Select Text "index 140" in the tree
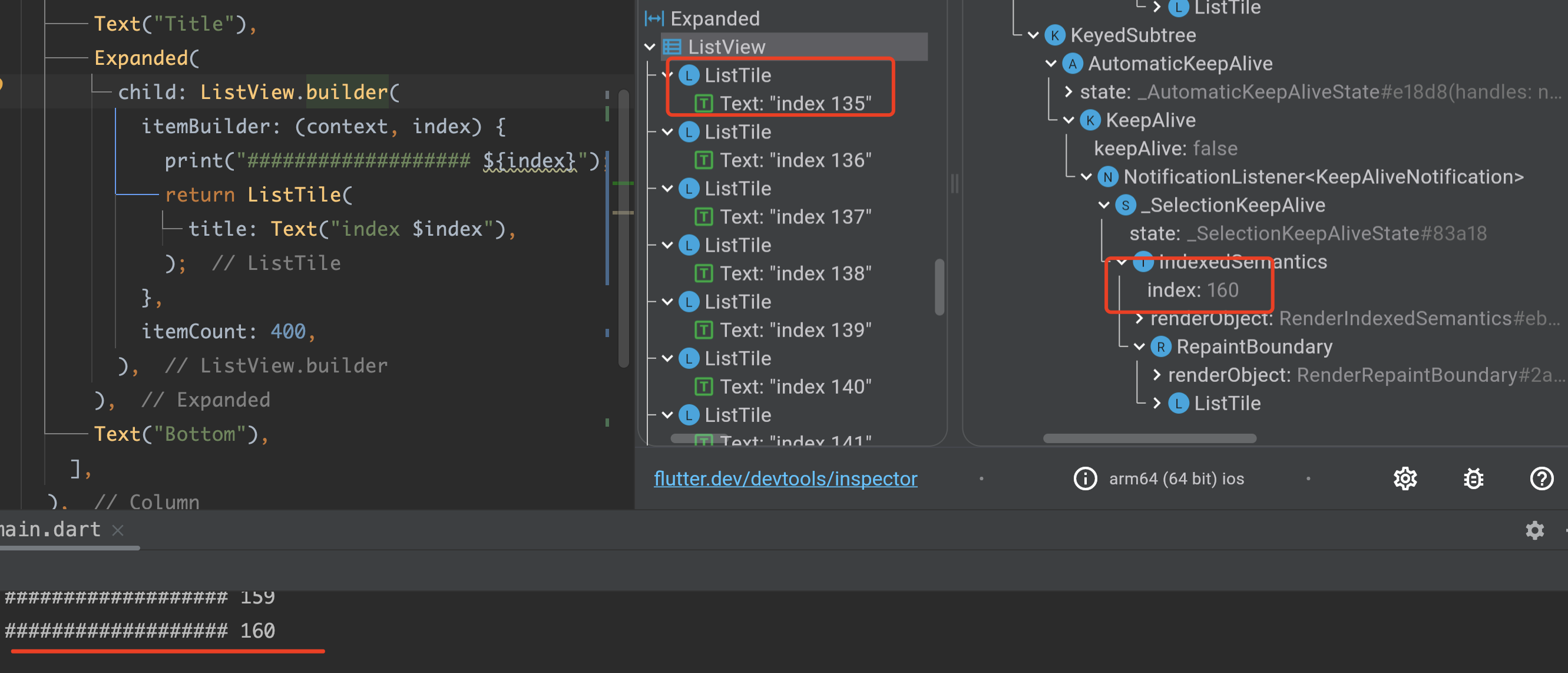The image size is (1568, 673). [796, 387]
